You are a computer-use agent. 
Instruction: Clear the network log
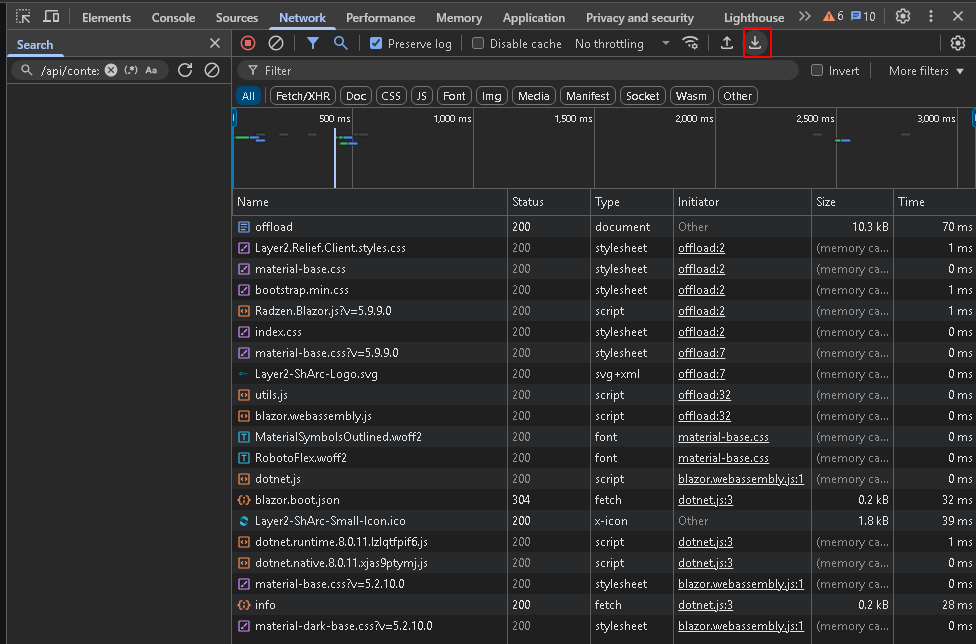click(274, 43)
